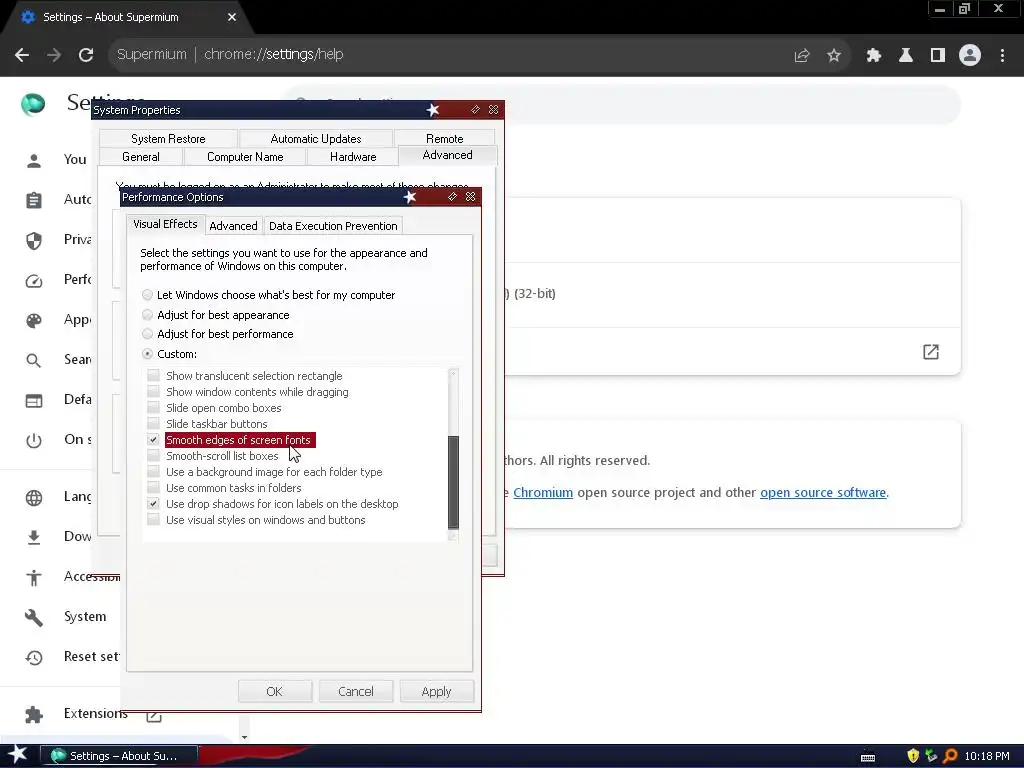This screenshot has height=768, width=1024.
Task: Reload the current page
Action: coord(86,55)
